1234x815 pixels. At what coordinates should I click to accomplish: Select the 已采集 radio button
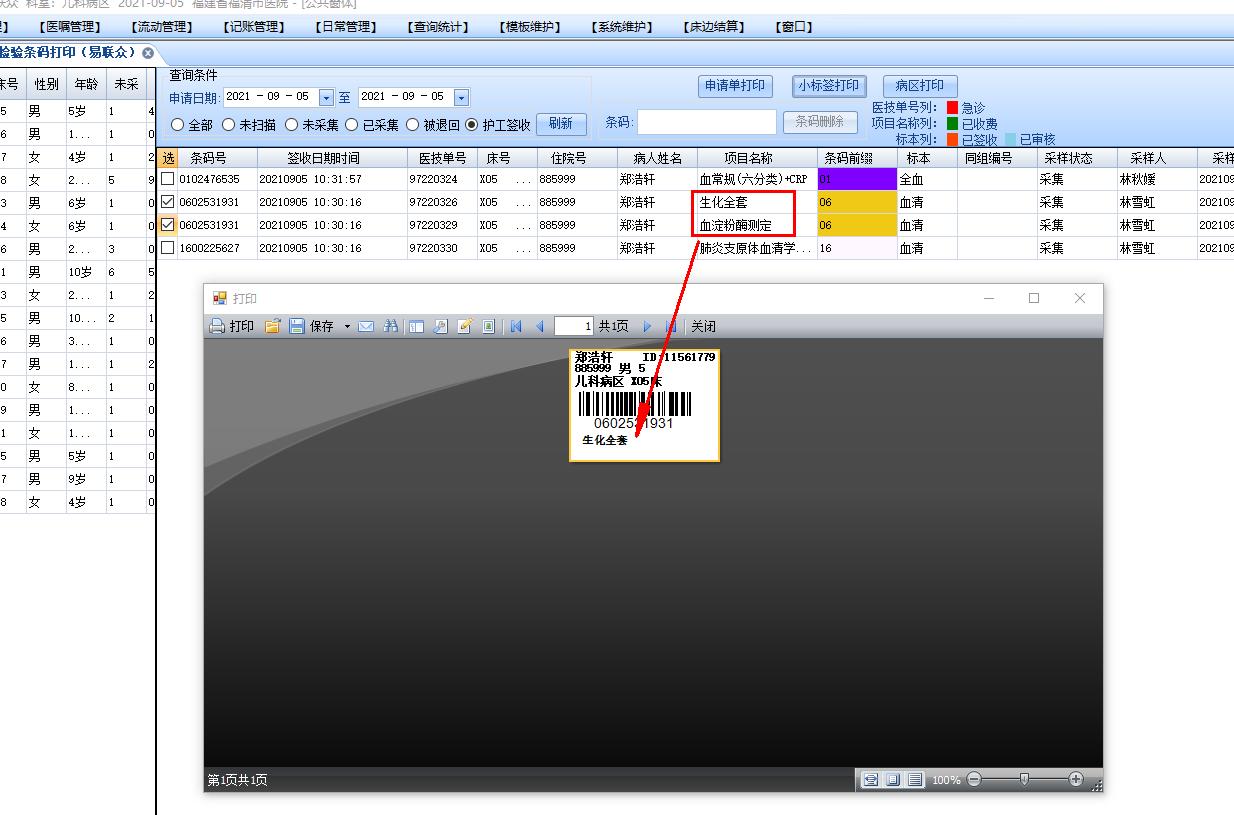coord(352,125)
